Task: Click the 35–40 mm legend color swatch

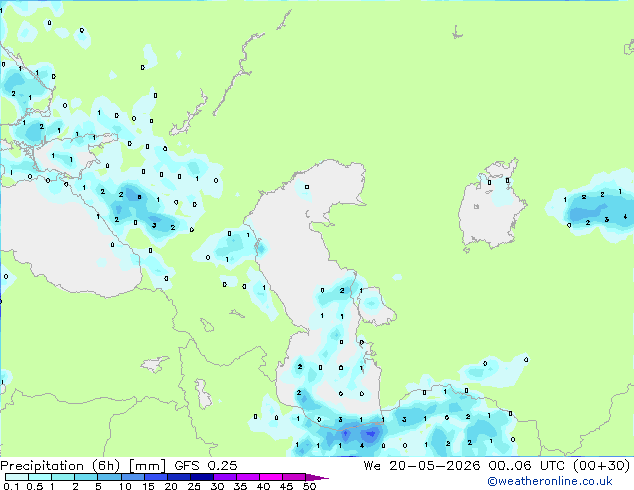Action: click(x=247, y=477)
